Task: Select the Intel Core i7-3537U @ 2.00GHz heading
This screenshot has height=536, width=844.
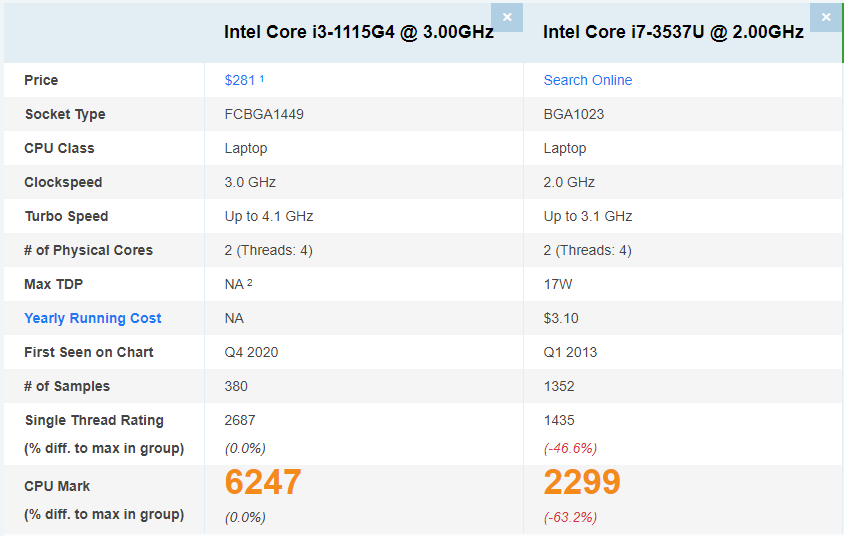Action: [673, 32]
